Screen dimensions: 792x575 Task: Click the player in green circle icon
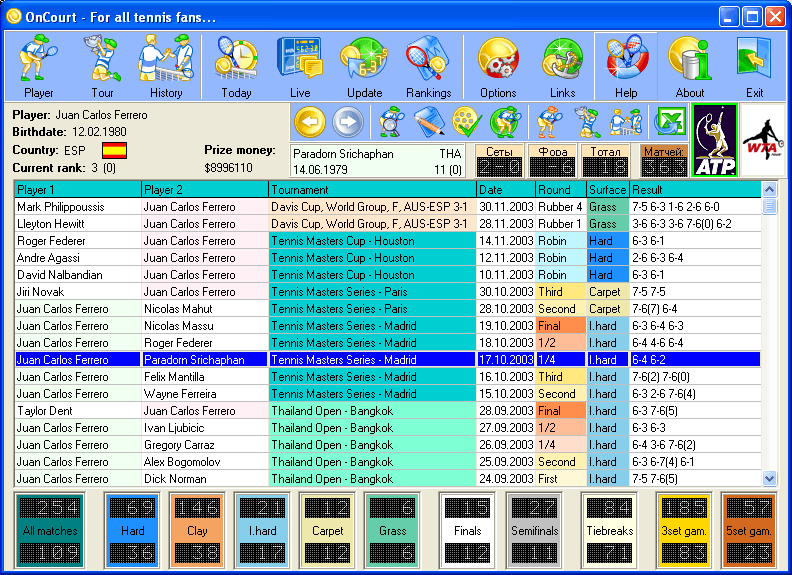(506, 122)
